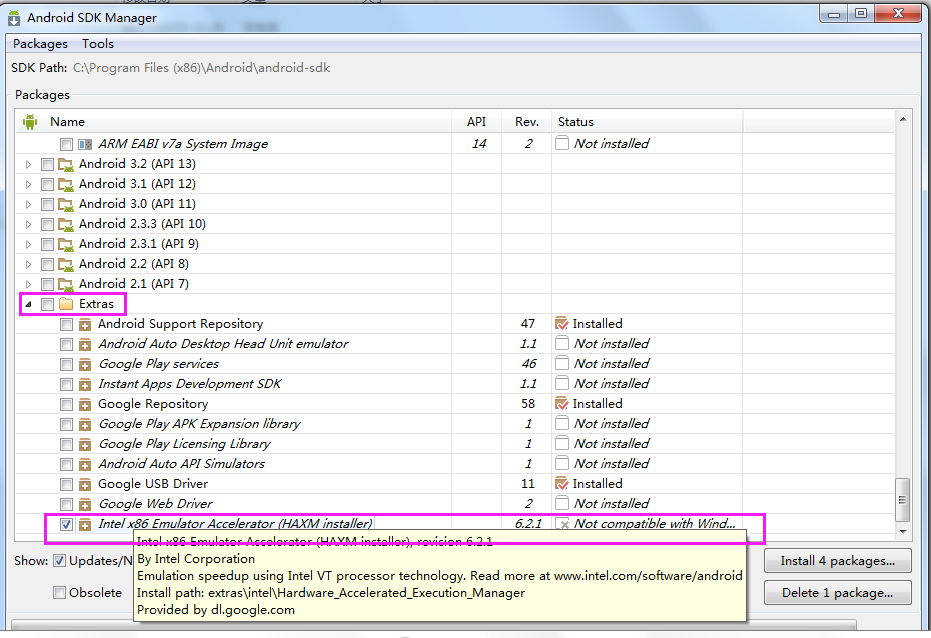Viewport: 931px width, 638px height.
Task: Click the Android Auto Desktop Head Unit package icon
Action: click(85, 345)
